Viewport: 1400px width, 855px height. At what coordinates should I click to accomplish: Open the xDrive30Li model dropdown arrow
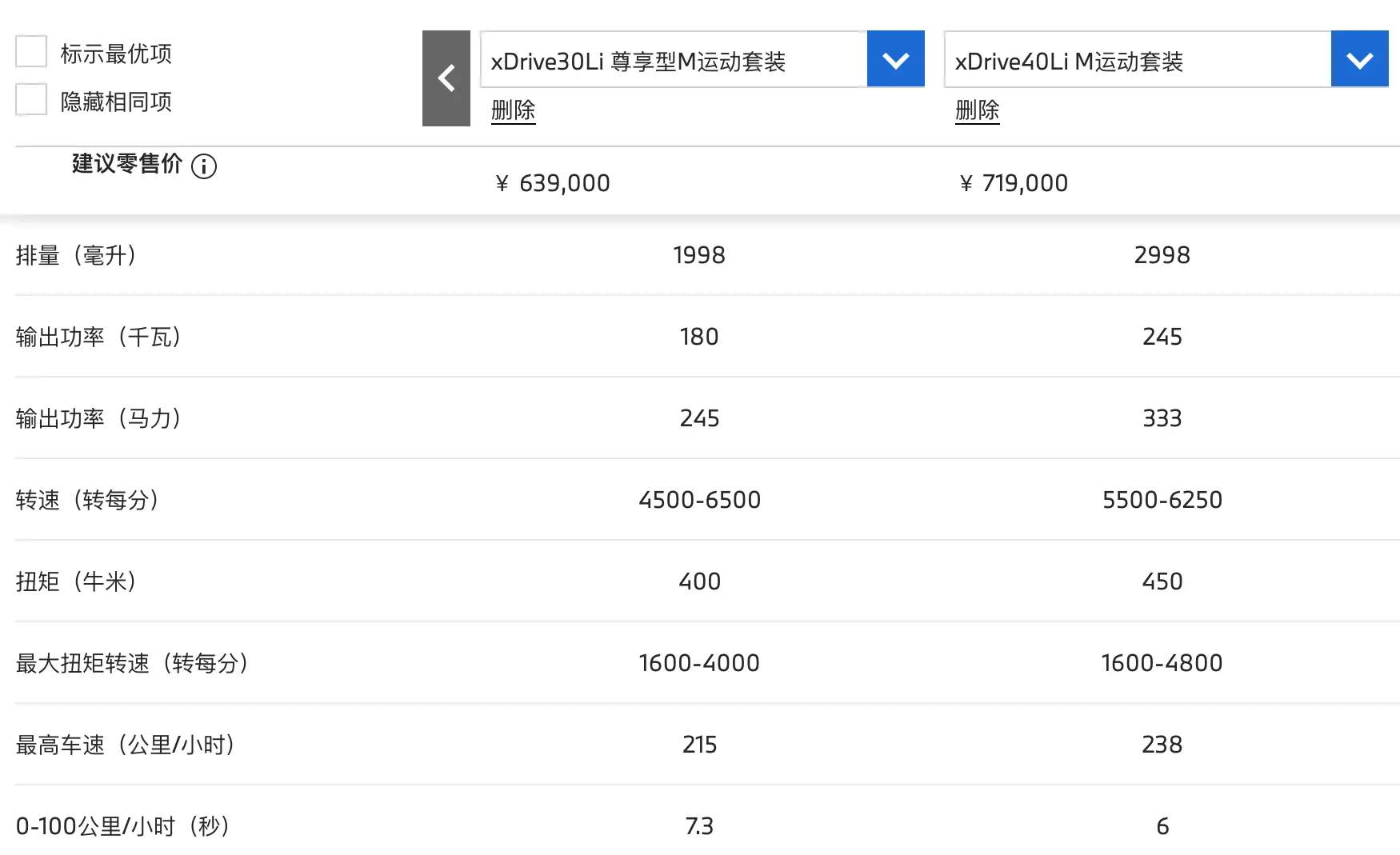896,59
